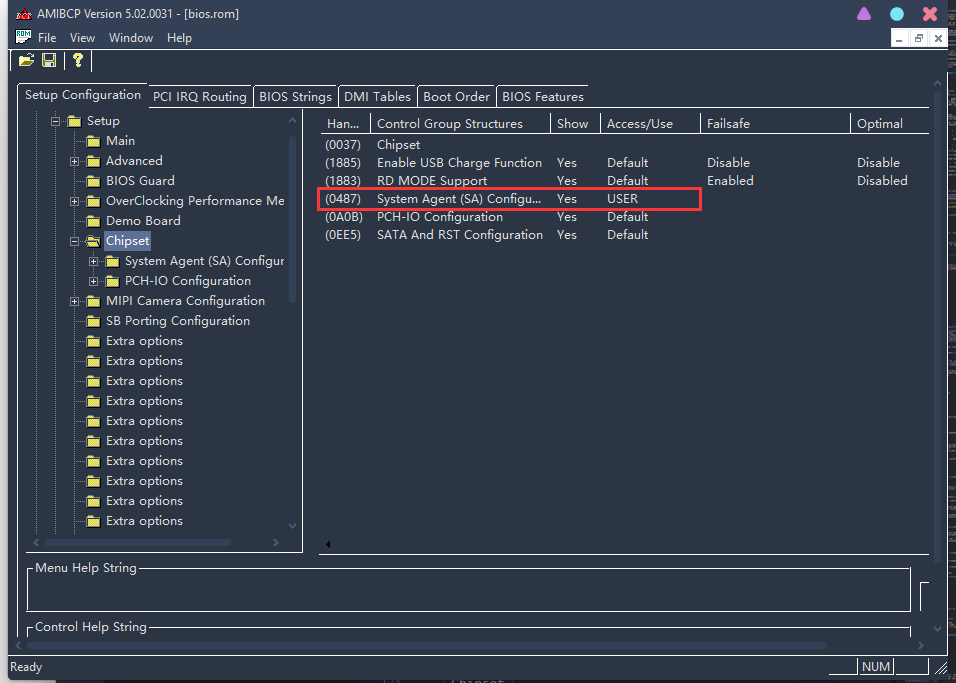The image size is (956, 683).
Task: Select the Chipset tree item
Action: 127,241
